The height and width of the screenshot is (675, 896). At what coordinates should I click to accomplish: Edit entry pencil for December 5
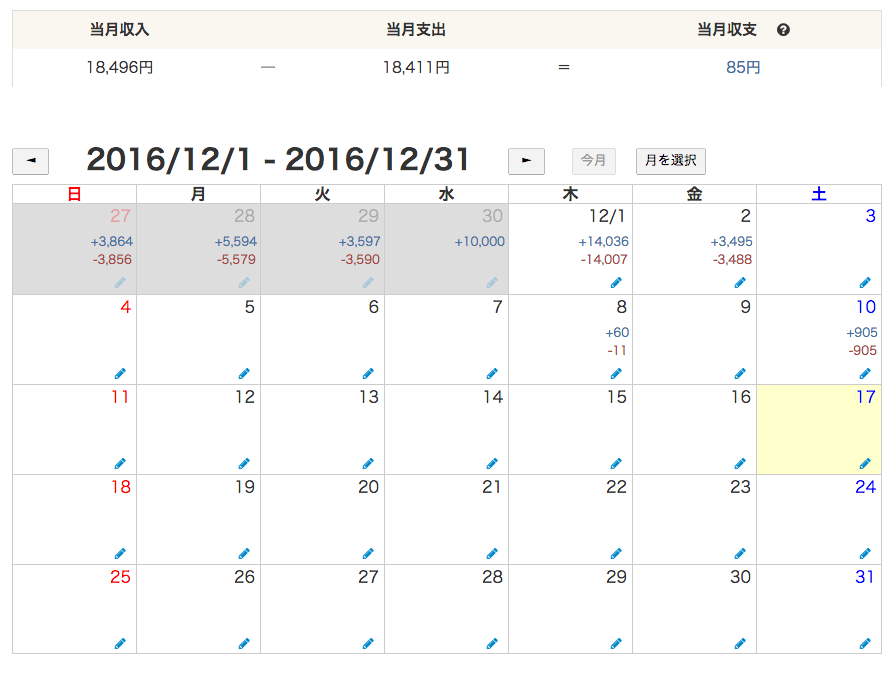pyautogui.click(x=244, y=374)
